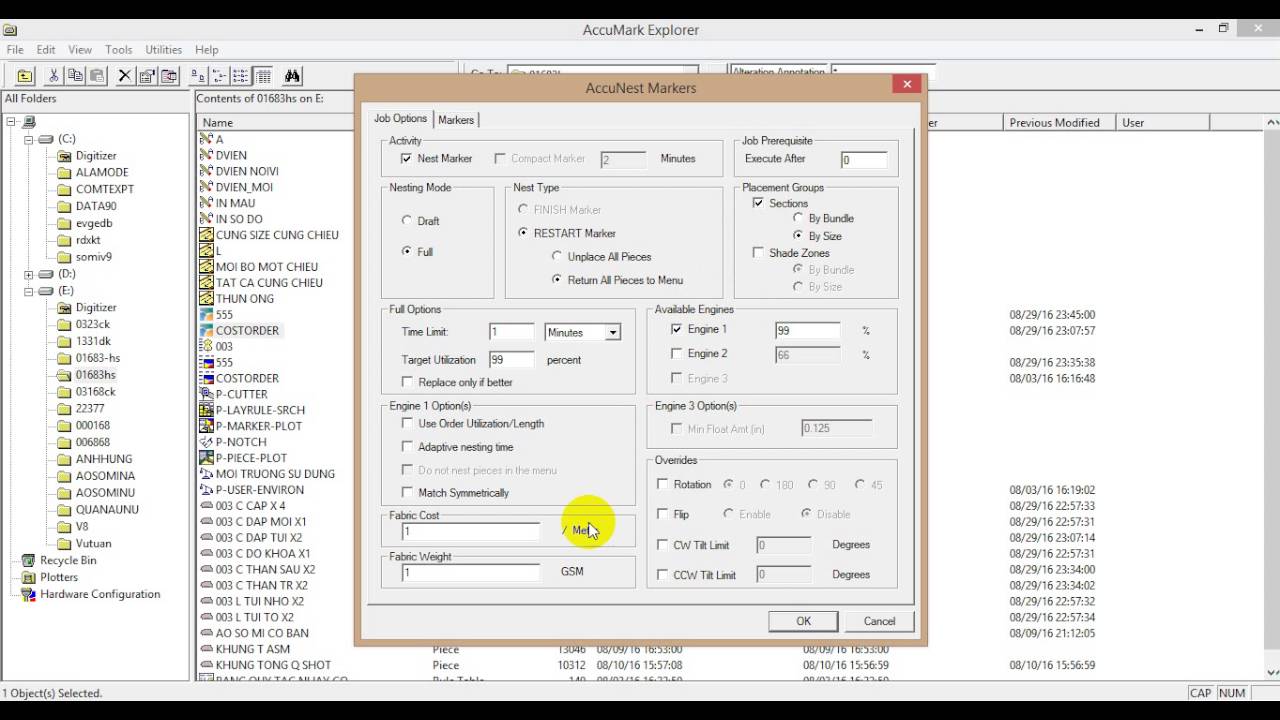Enable Match Symmetrically checkbox
Viewport: 1280px width, 720px height.
click(407, 493)
